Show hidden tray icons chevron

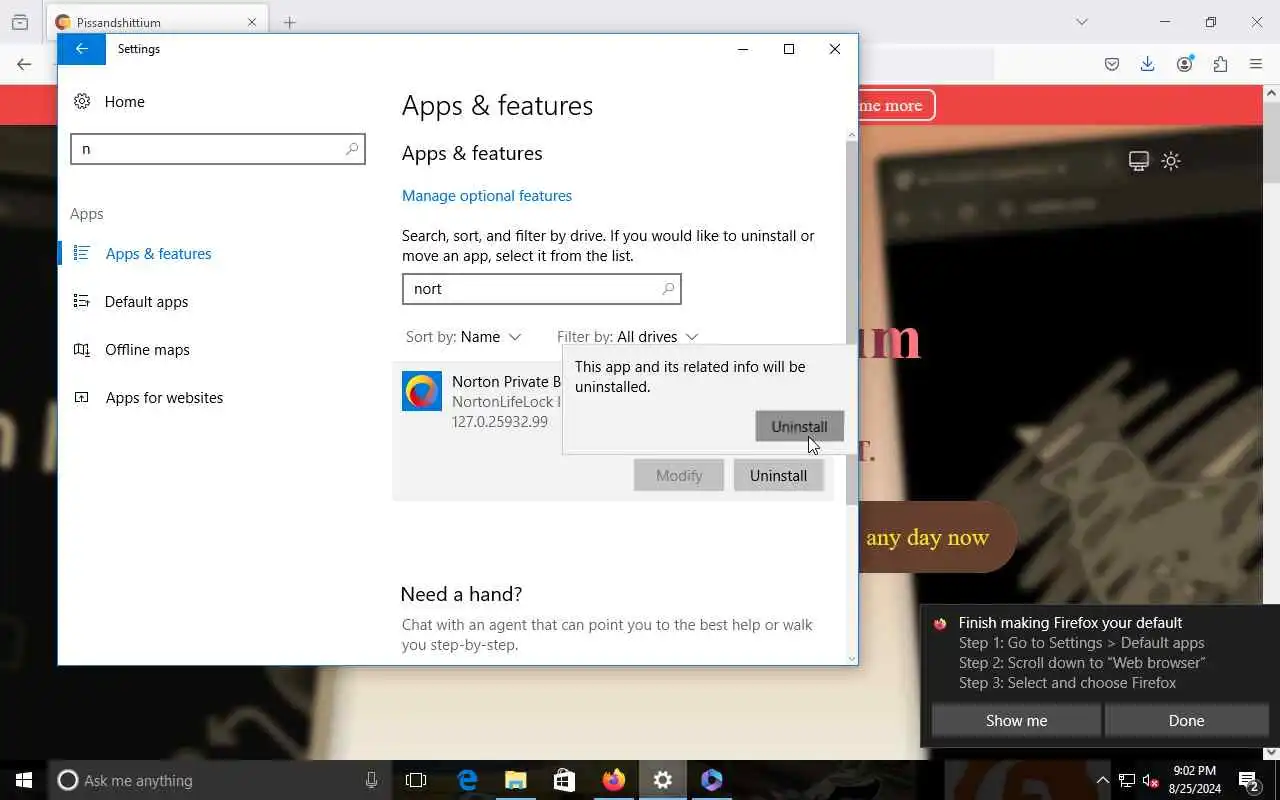(1103, 780)
